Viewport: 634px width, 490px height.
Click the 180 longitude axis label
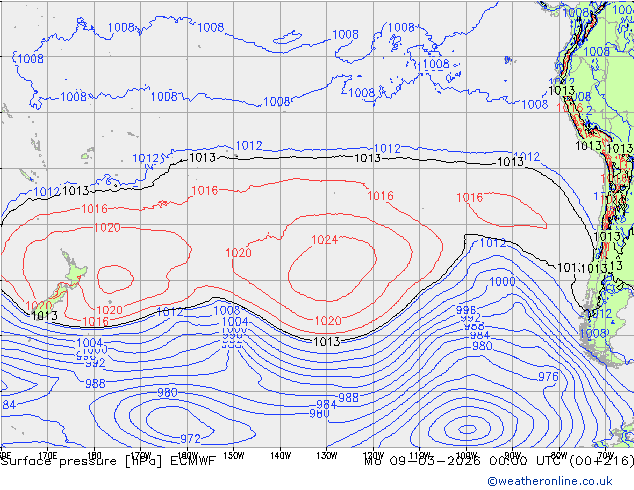coord(94,456)
